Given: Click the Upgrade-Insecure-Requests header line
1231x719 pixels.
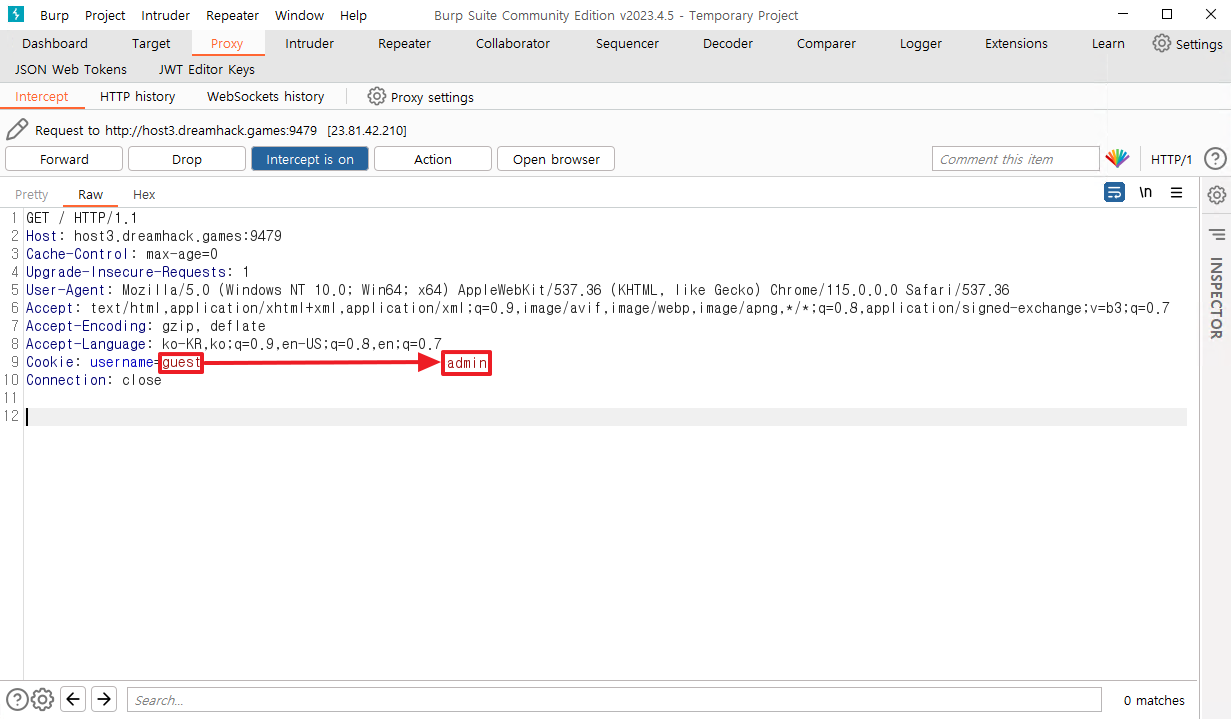Looking at the screenshot, I should click(x=138, y=272).
